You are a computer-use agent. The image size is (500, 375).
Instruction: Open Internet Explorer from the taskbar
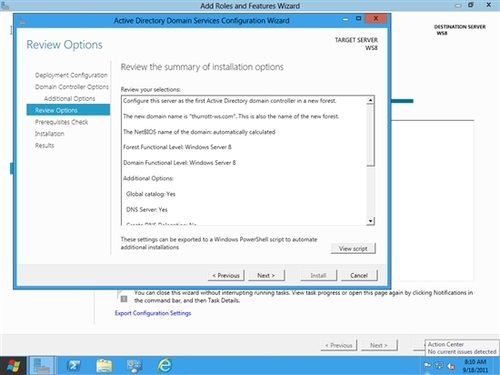(x=164, y=365)
